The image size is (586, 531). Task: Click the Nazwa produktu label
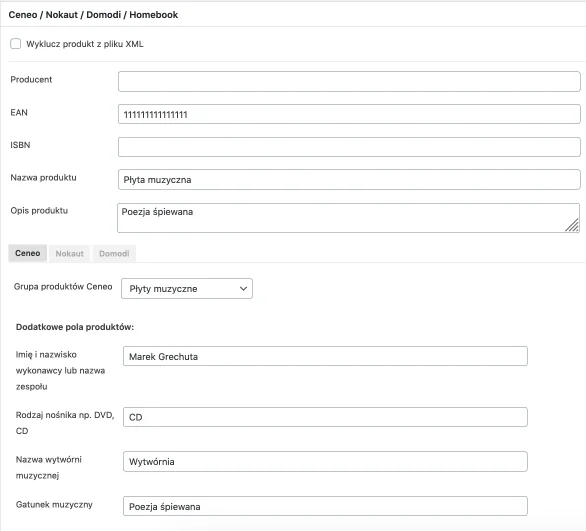click(x=43, y=177)
